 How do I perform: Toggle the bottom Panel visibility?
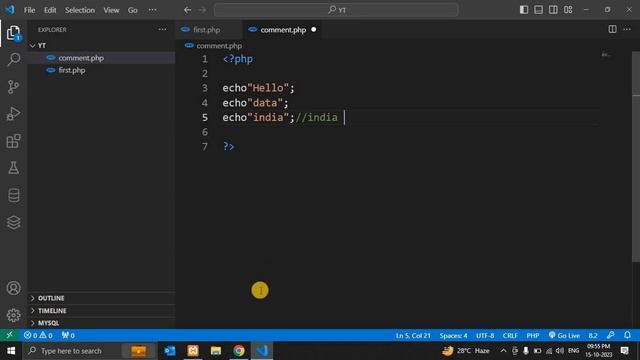pyautogui.click(x=538, y=10)
